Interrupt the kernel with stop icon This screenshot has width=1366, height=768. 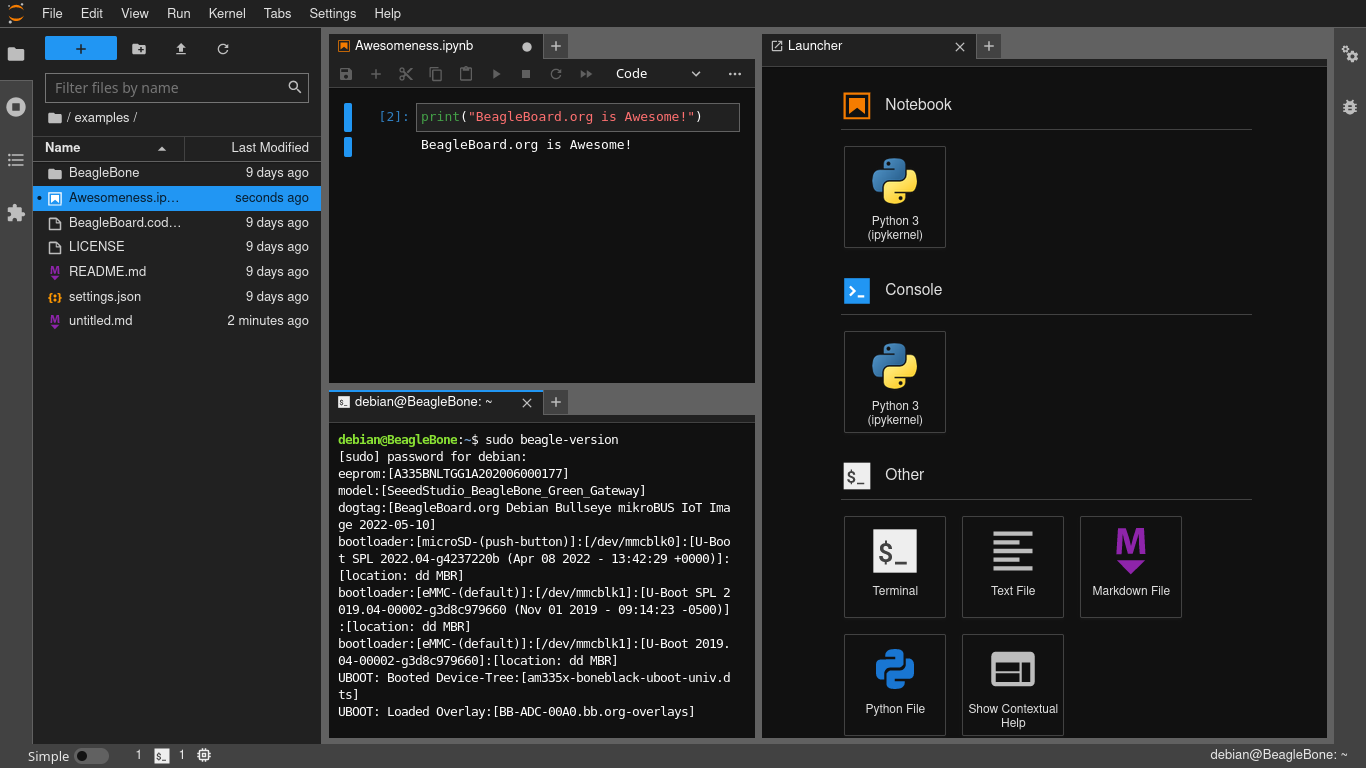pyautogui.click(x=526, y=74)
